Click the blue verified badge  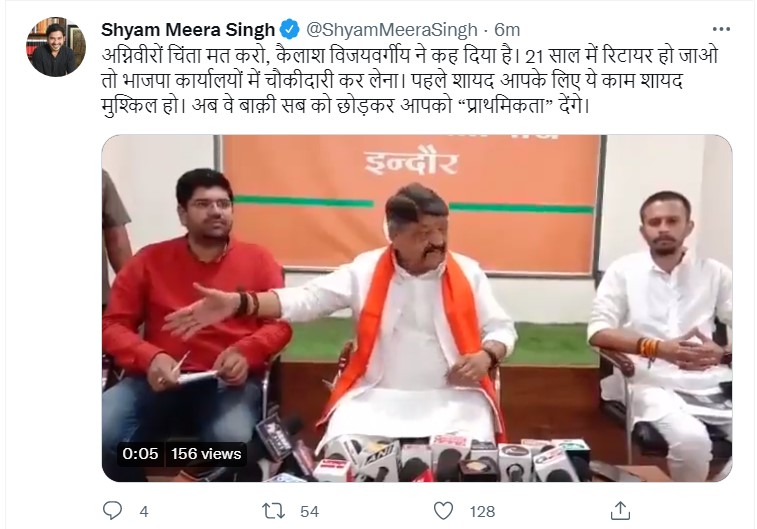290,30
